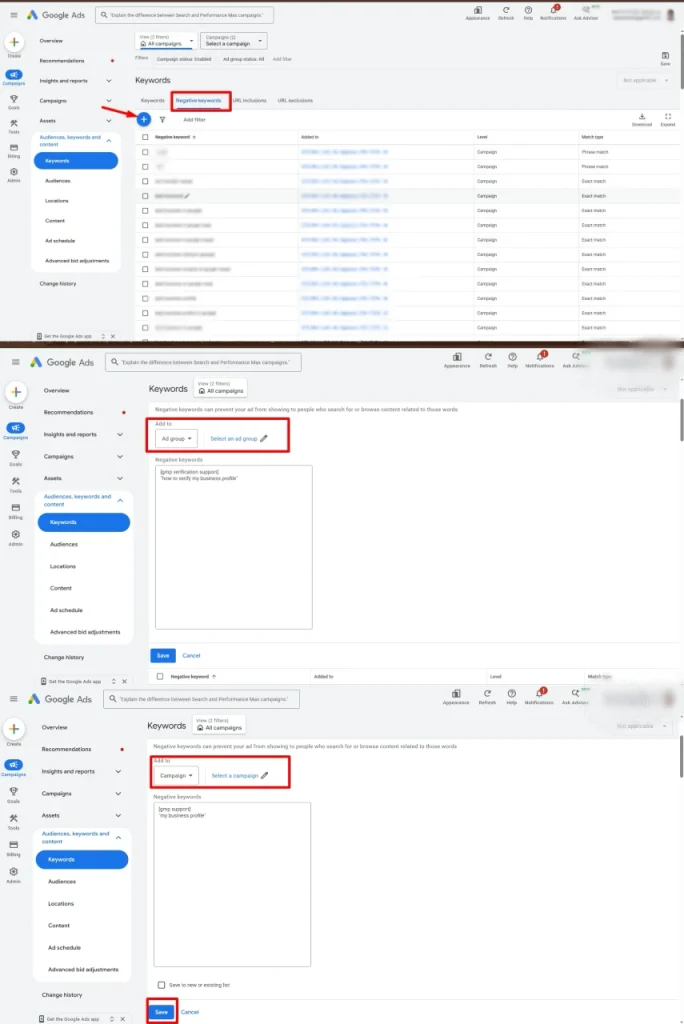Viewport: 684px width, 1024px height.
Task: Open Goals trophy icon in the keyword-table screenshot
Action: (x=14, y=101)
